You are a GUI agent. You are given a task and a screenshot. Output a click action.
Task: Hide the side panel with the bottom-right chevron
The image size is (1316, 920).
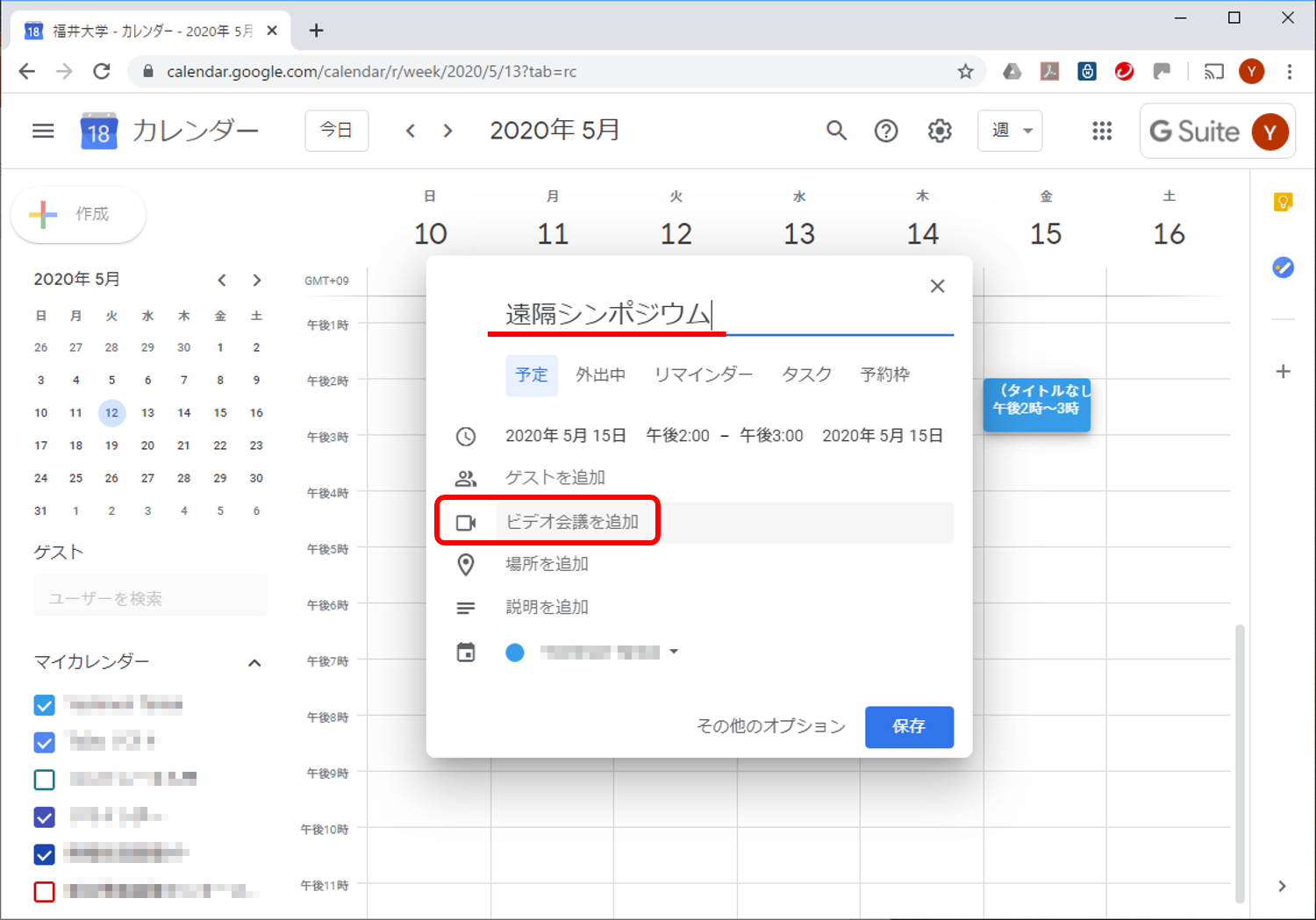1282,886
